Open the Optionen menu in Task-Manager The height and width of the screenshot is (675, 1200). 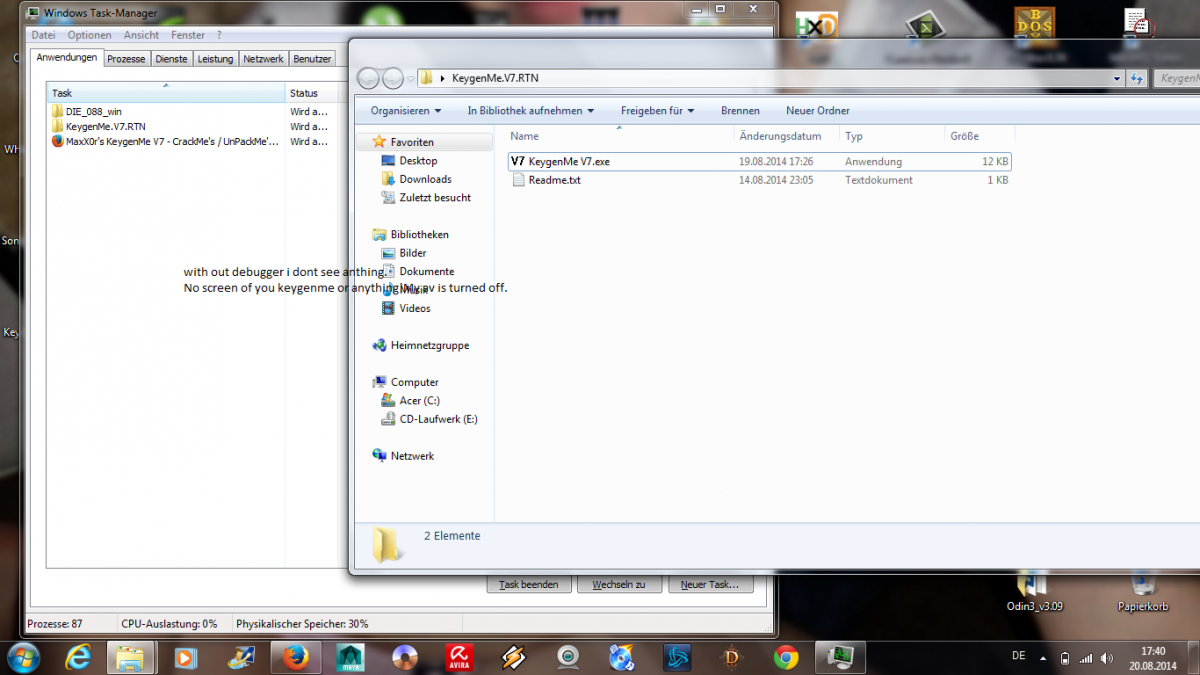coord(89,35)
